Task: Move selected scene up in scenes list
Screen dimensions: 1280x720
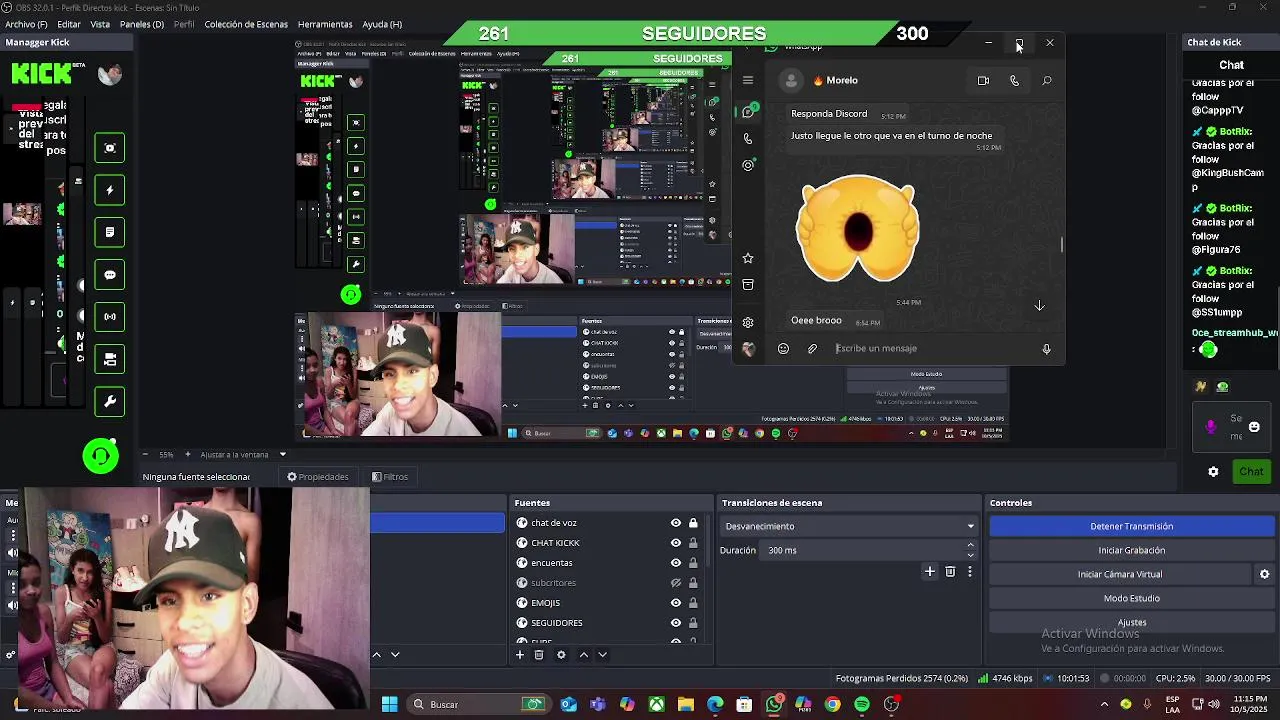Action: (377, 655)
